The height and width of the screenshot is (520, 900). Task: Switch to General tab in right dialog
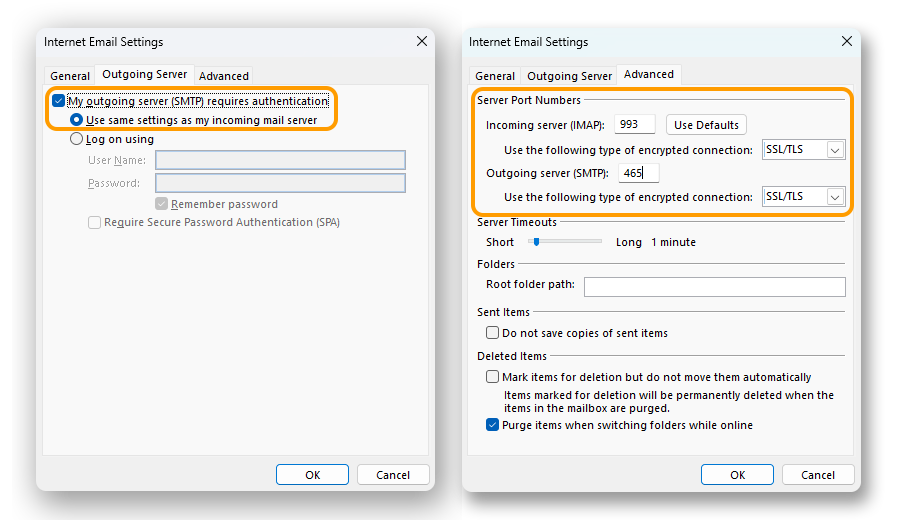click(495, 76)
